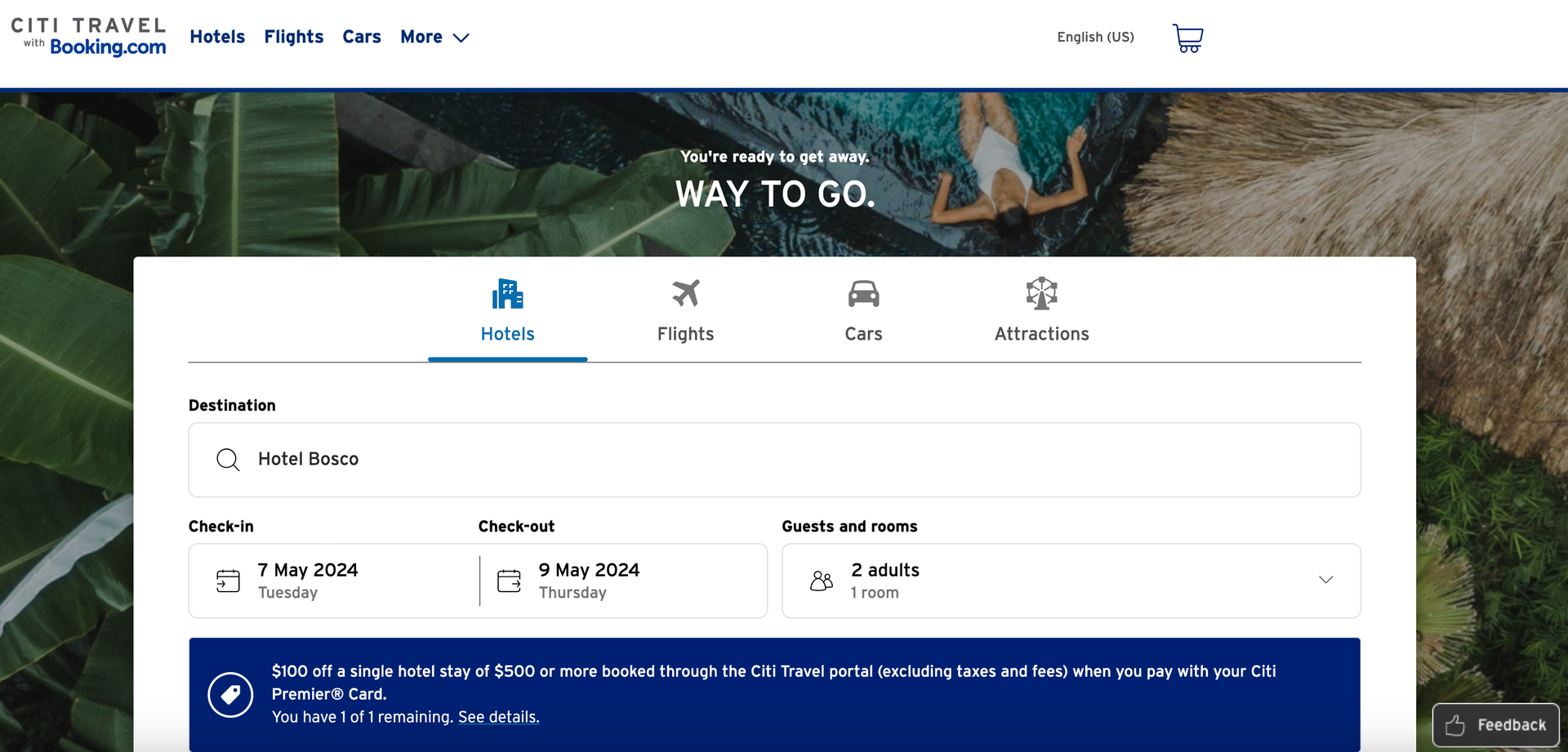Click the Feedback button
Screen dimensions: 1568x752
(1496, 725)
